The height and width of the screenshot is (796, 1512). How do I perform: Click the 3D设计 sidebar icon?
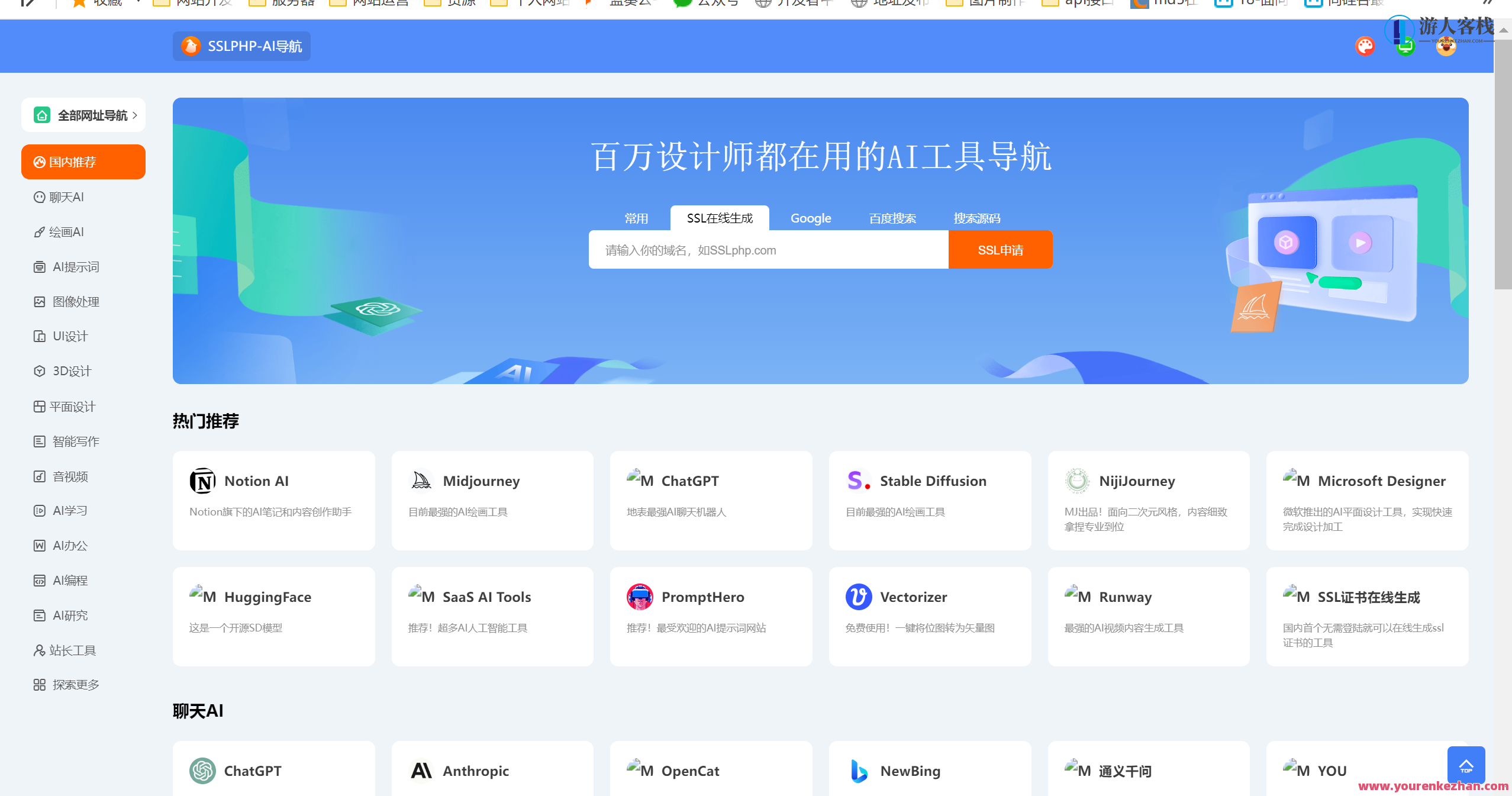(39, 371)
